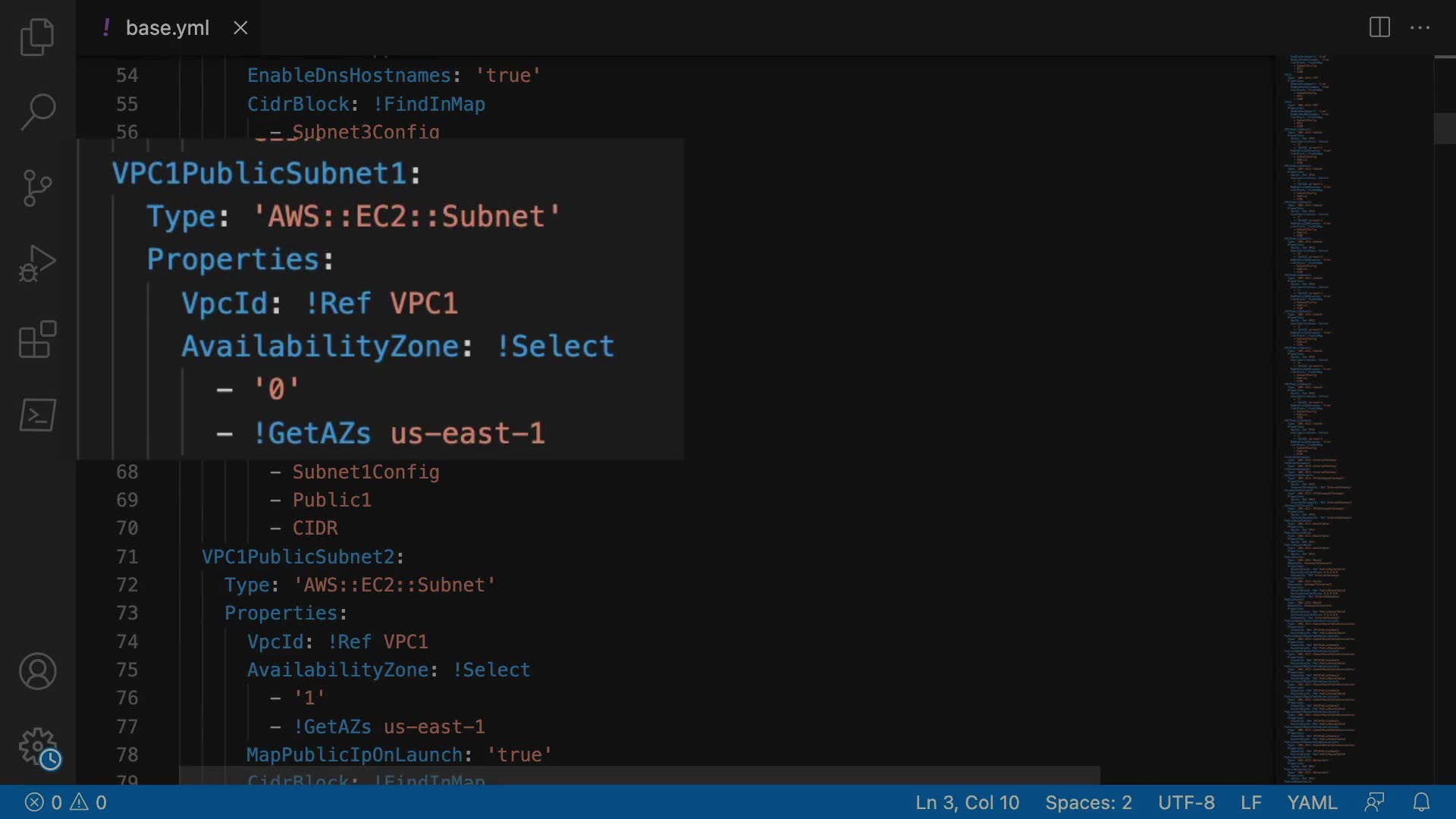
Task: Open the Explorer view in activity bar
Action: tap(37, 36)
